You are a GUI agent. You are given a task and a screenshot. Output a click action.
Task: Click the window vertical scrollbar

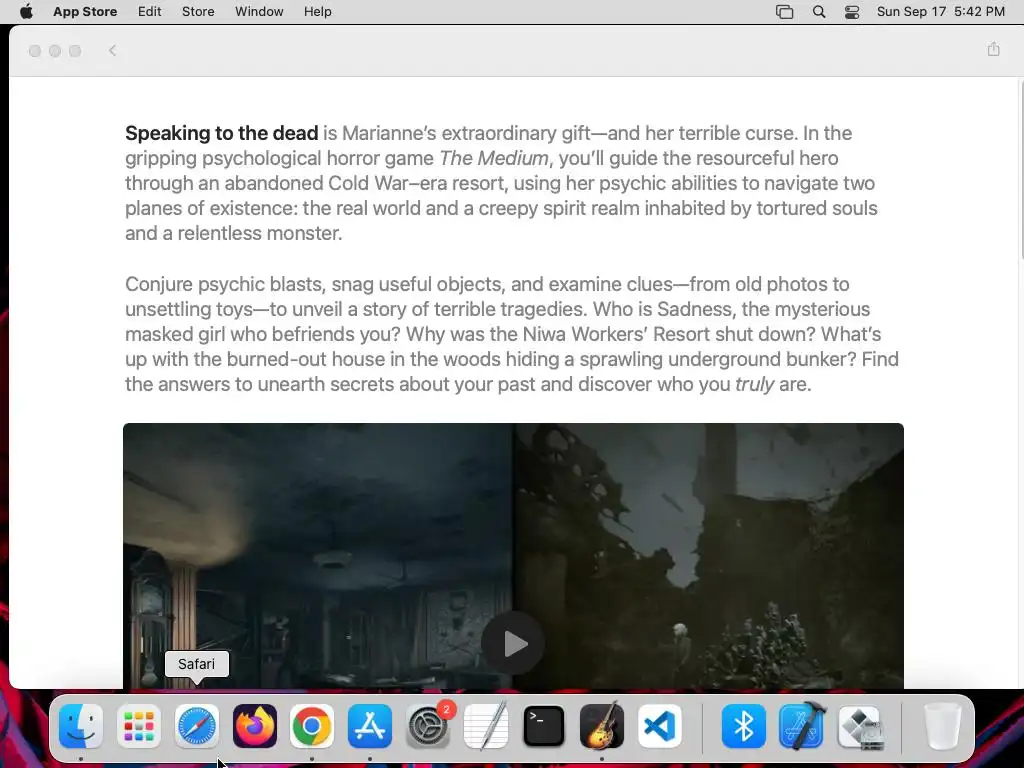(x=1020, y=172)
